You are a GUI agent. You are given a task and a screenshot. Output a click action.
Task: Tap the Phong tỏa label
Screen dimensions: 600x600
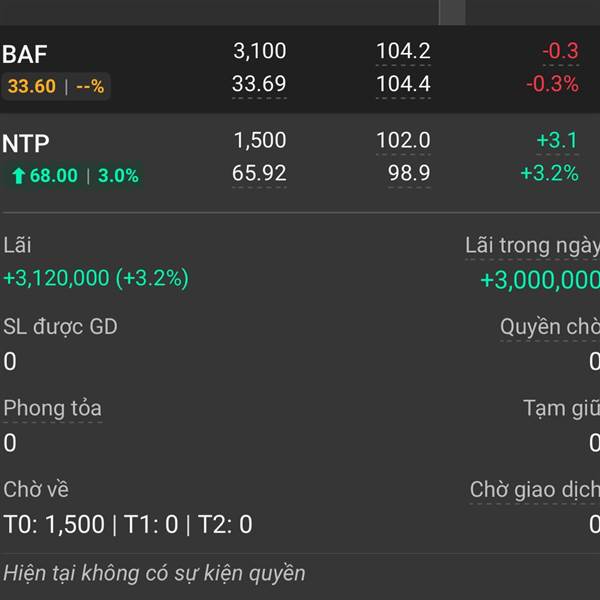tap(52, 408)
